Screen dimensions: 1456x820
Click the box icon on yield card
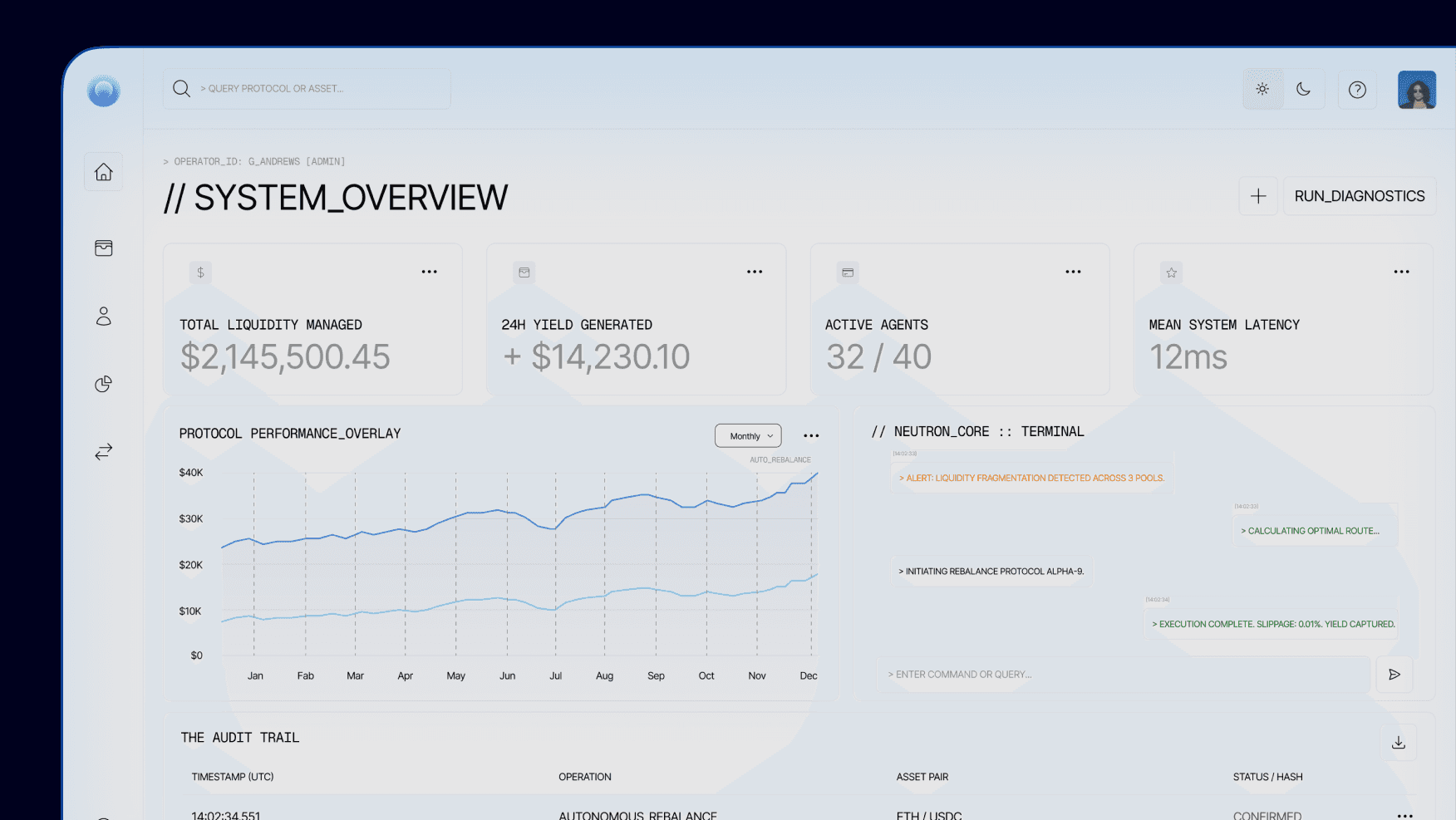click(x=524, y=273)
